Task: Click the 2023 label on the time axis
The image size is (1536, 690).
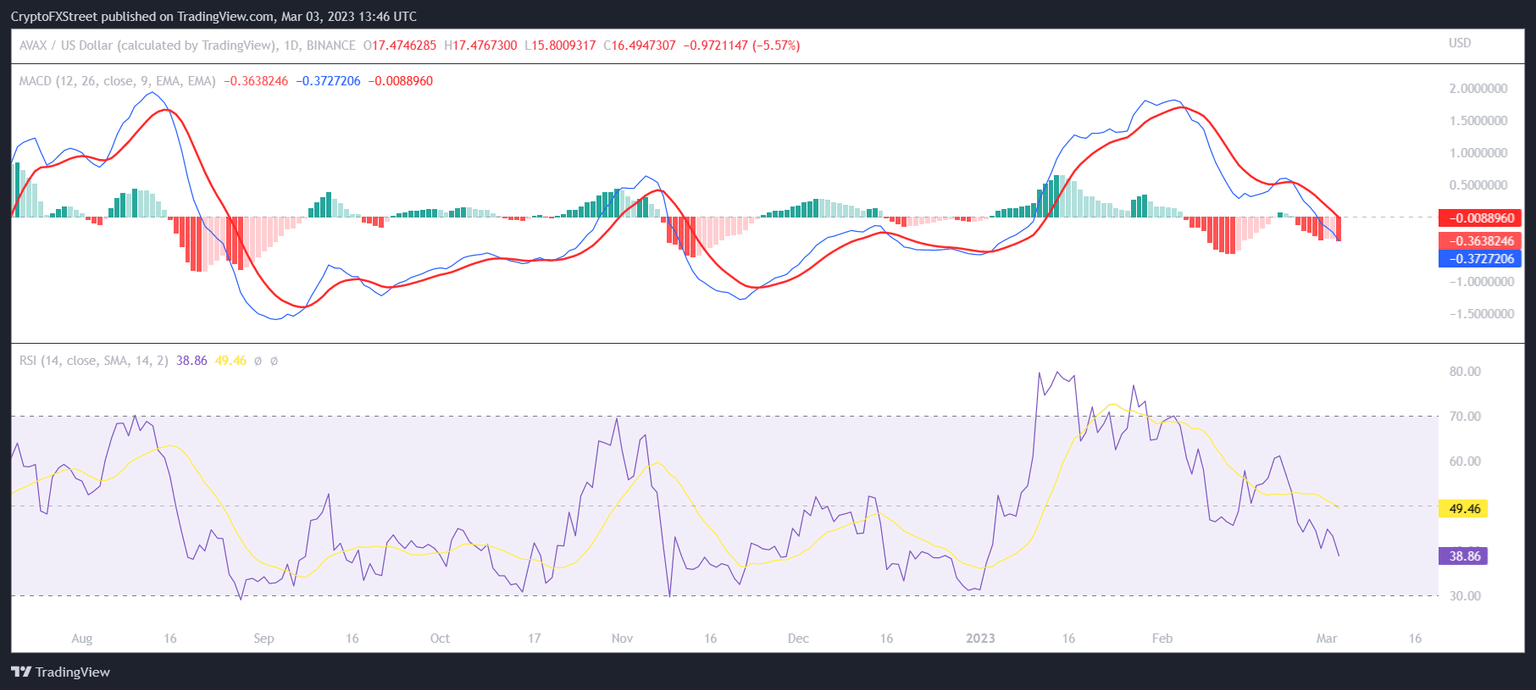Action: point(980,638)
